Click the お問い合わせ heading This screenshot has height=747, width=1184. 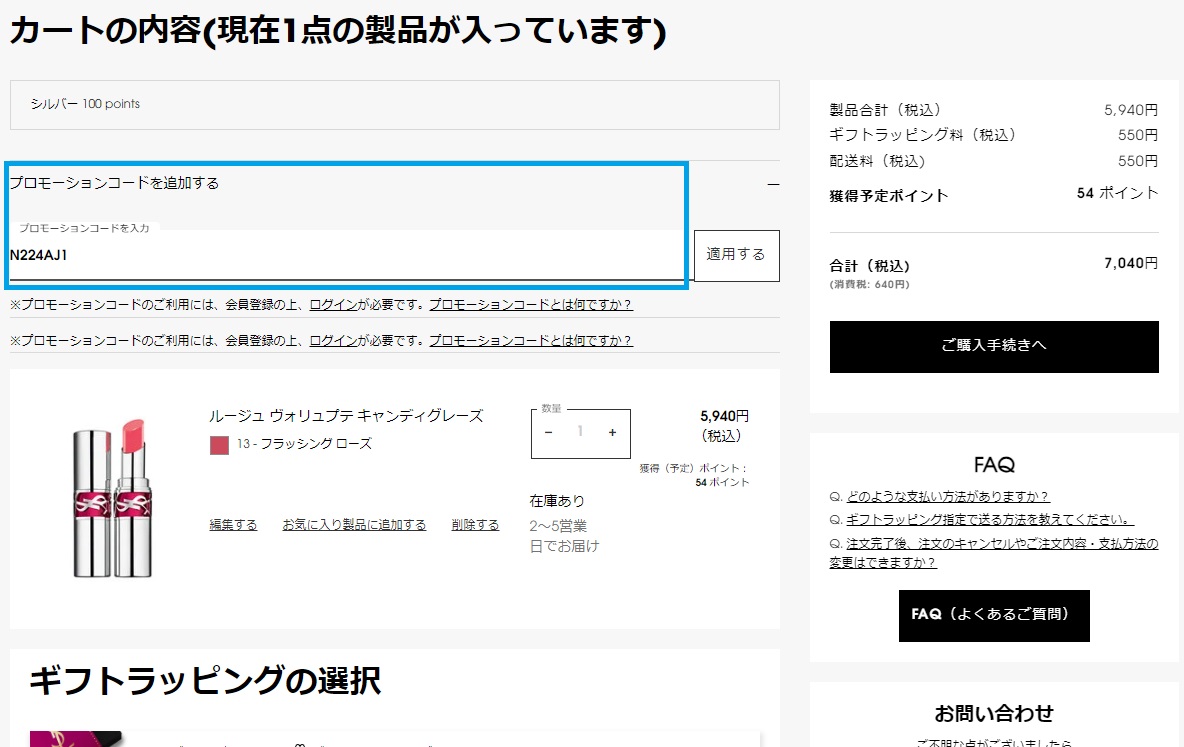(994, 714)
